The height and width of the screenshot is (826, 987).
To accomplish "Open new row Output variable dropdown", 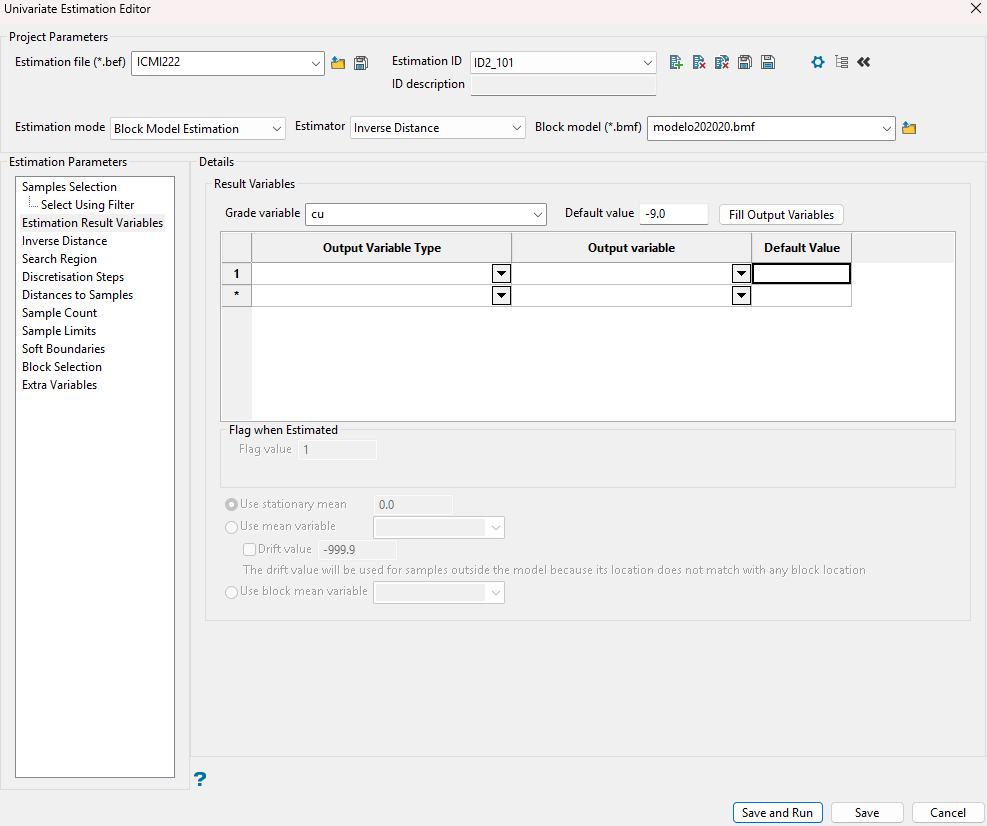I will tap(742, 295).
